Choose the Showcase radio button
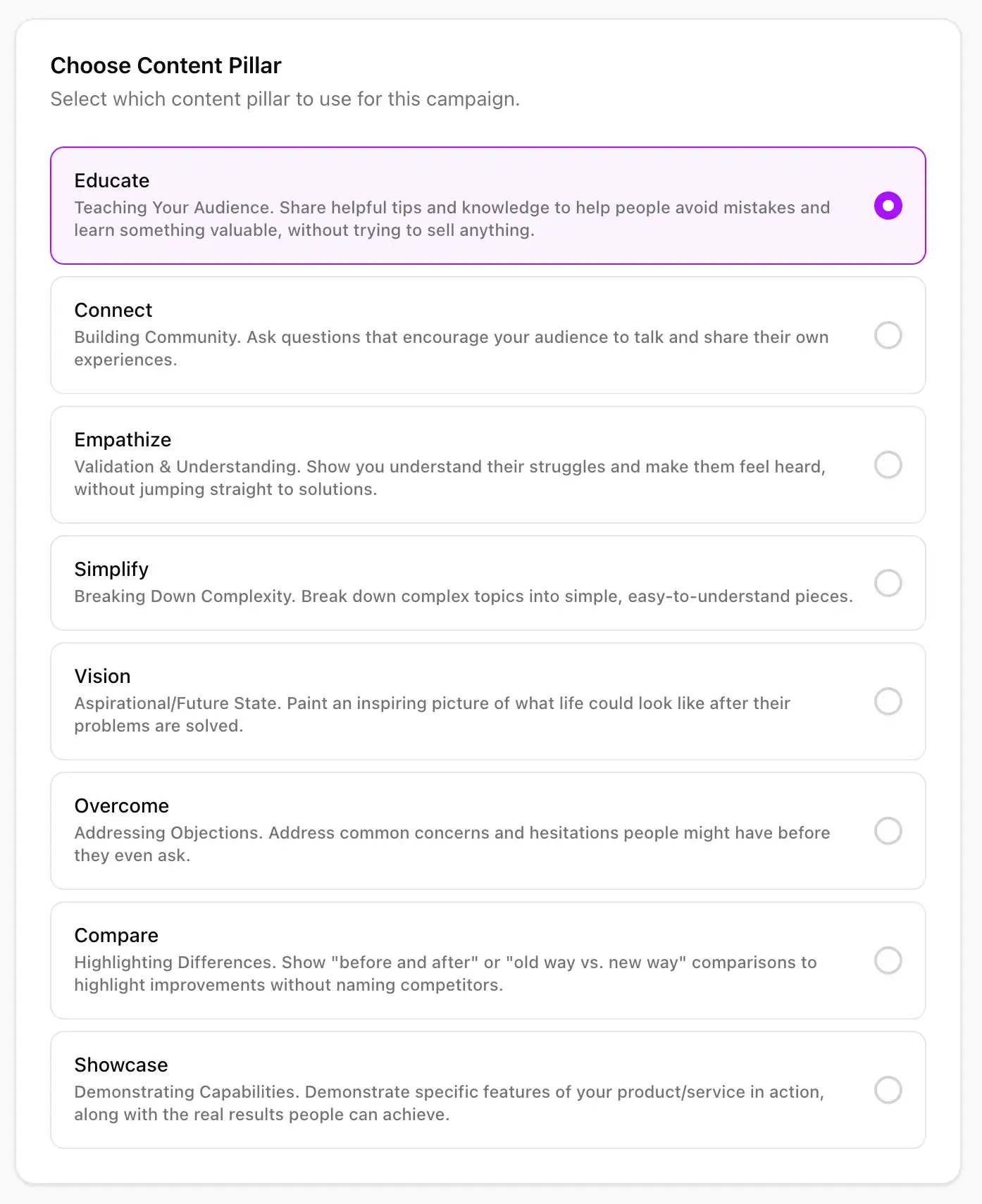 tap(888, 1090)
